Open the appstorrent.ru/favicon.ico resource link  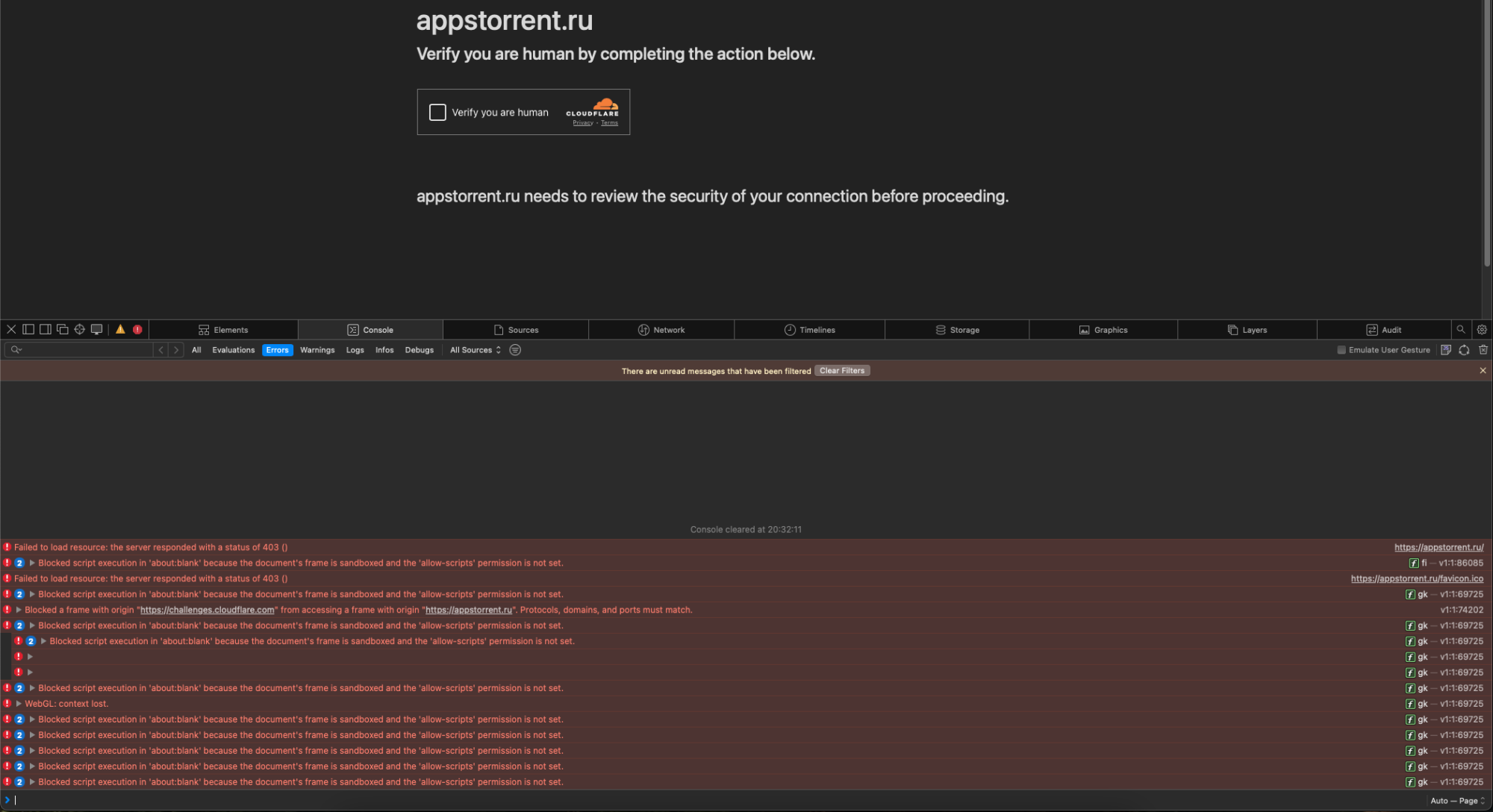click(x=1416, y=578)
